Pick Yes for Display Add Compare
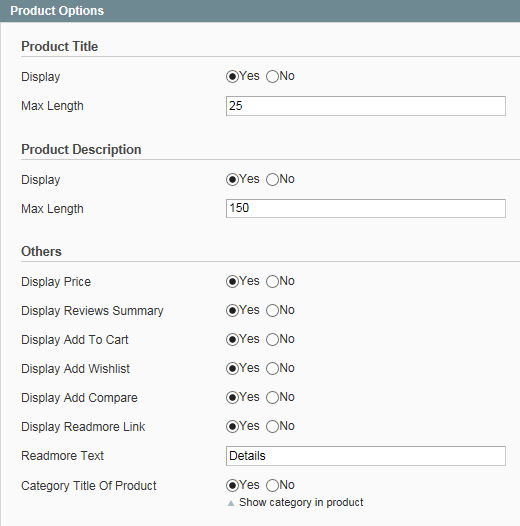The width and height of the screenshot is (520, 526). pyautogui.click(x=232, y=398)
